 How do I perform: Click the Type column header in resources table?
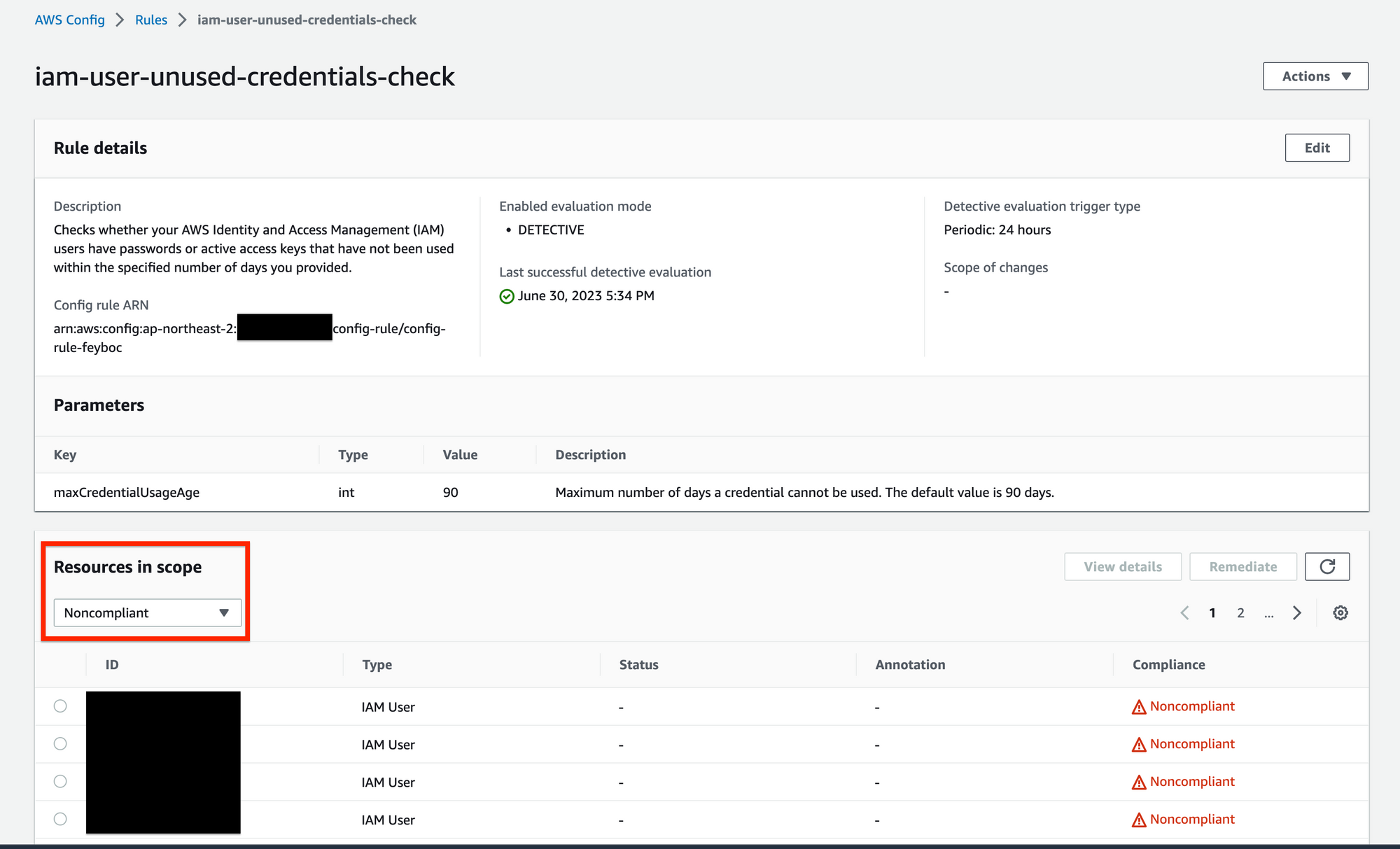tap(377, 665)
